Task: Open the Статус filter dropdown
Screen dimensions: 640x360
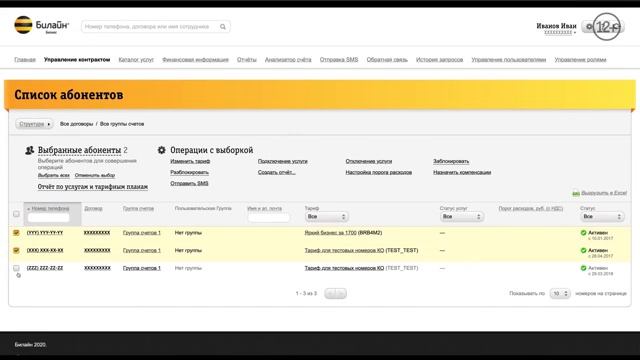Action: click(x=602, y=216)
